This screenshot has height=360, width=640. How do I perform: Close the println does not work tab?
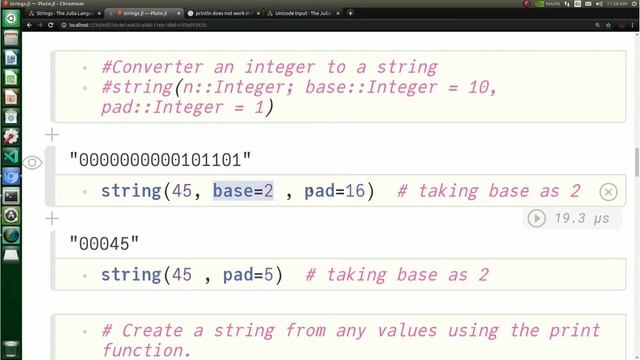coord(258,13)
